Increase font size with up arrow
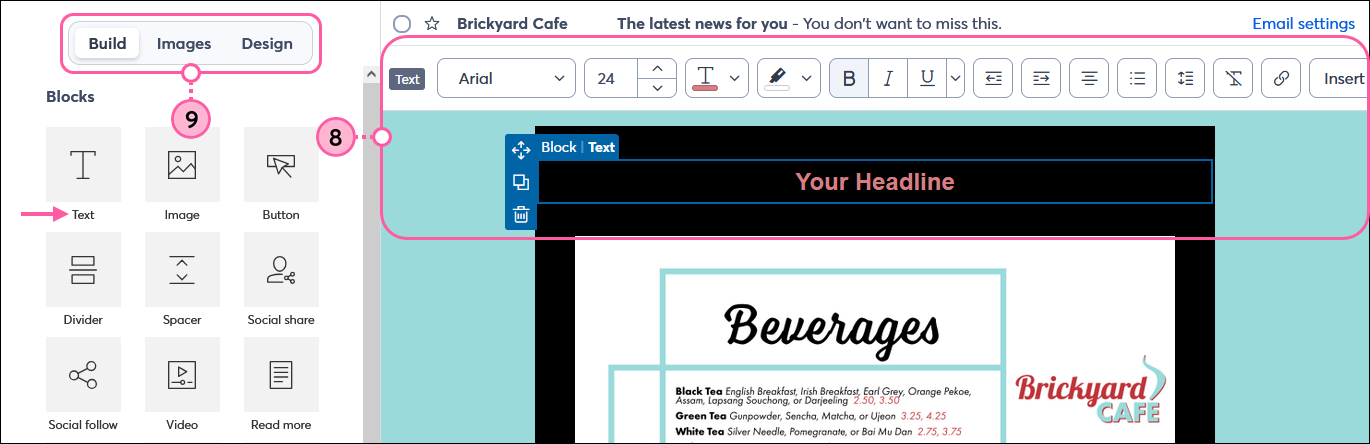 pos(657,68)
